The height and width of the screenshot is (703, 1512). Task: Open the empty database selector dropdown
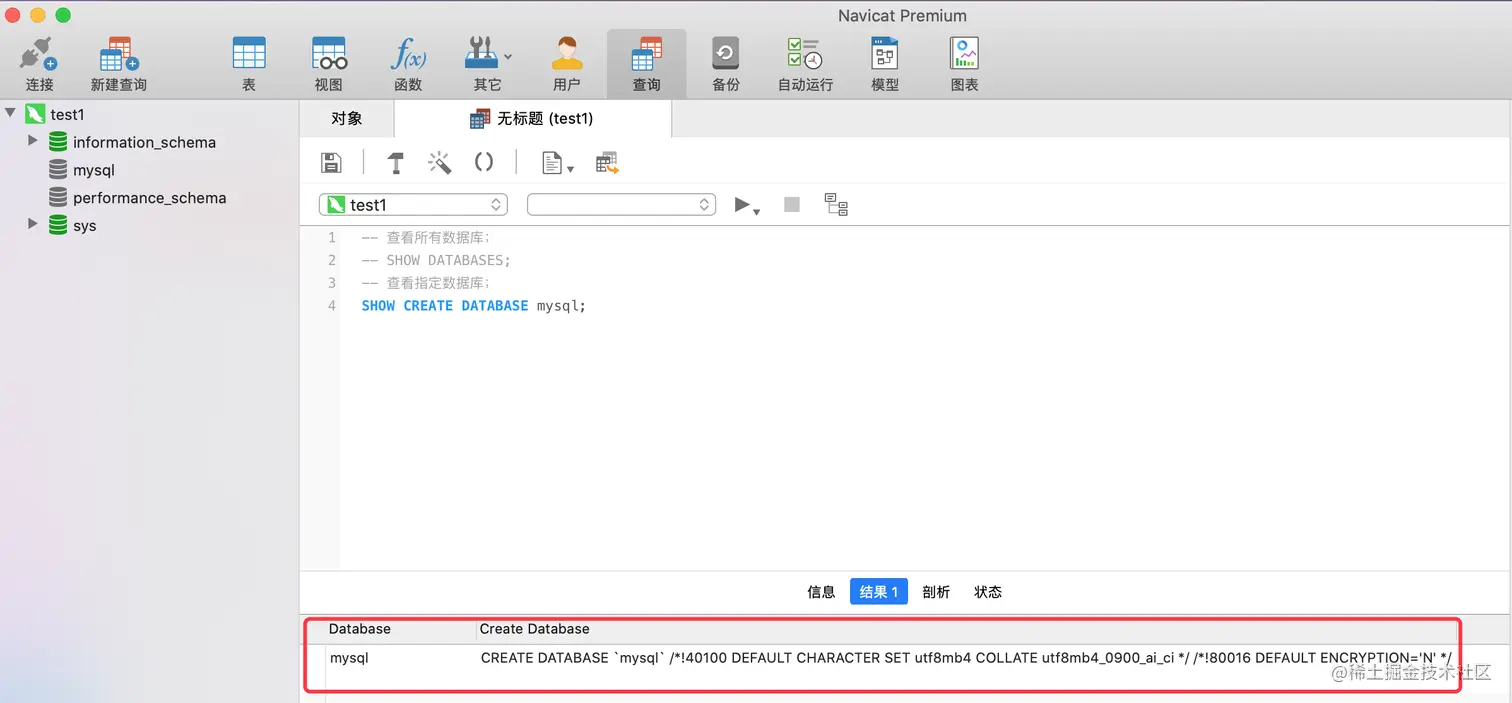pos(622,204)
